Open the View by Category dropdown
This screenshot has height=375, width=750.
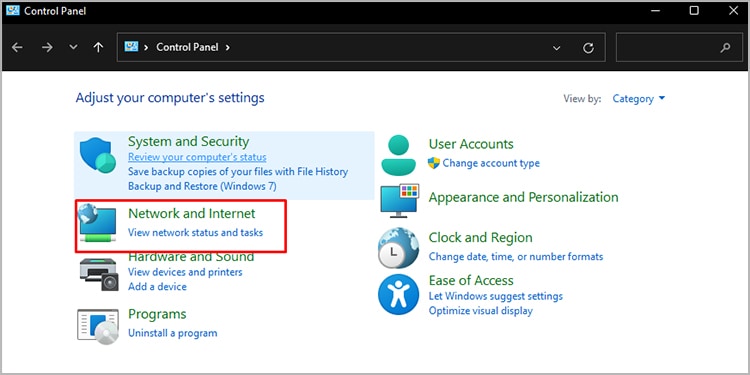click(639, 99)
